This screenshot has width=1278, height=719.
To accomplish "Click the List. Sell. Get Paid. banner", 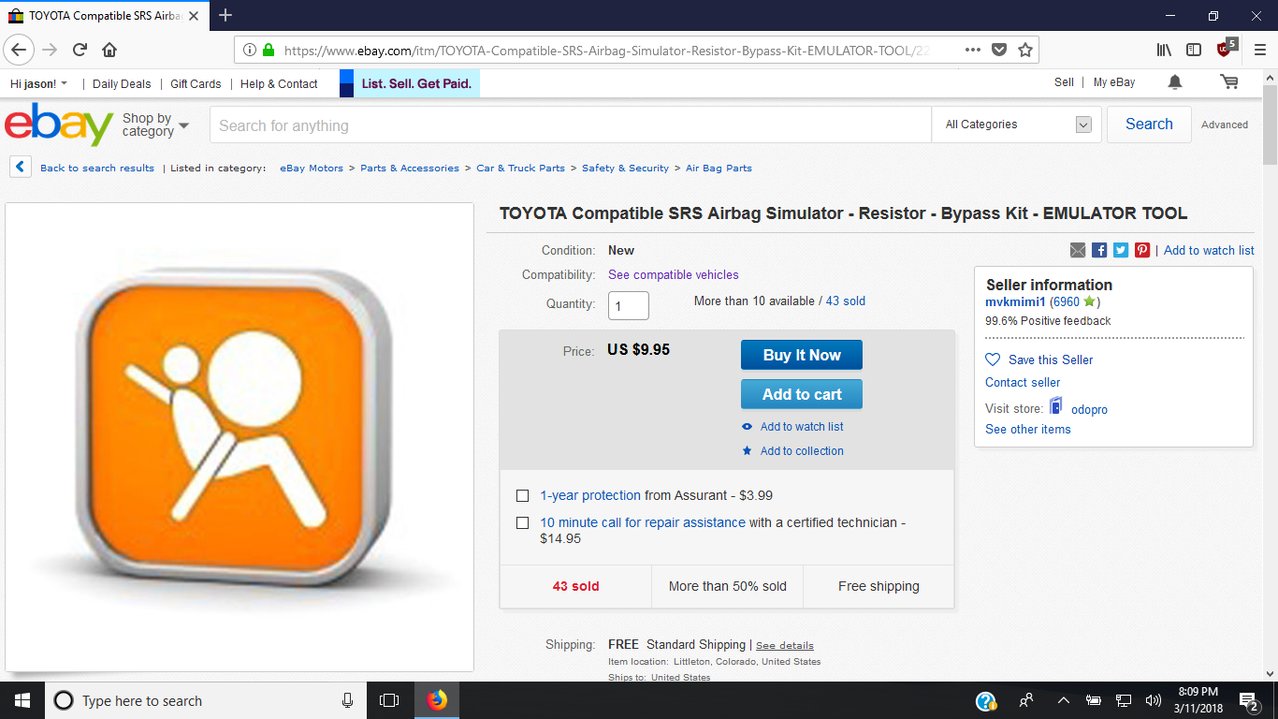I will [x=410, y=83].
